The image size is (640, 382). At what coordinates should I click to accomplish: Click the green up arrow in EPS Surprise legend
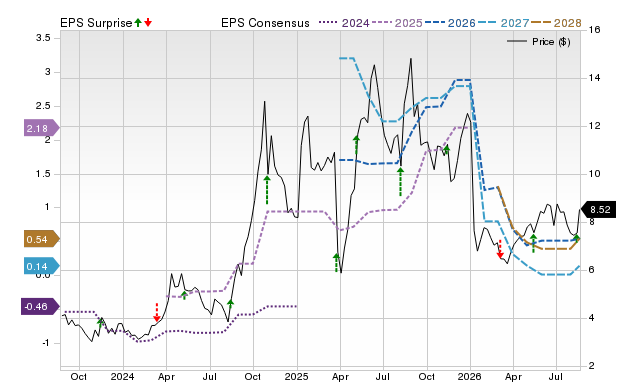click(138, 22)
